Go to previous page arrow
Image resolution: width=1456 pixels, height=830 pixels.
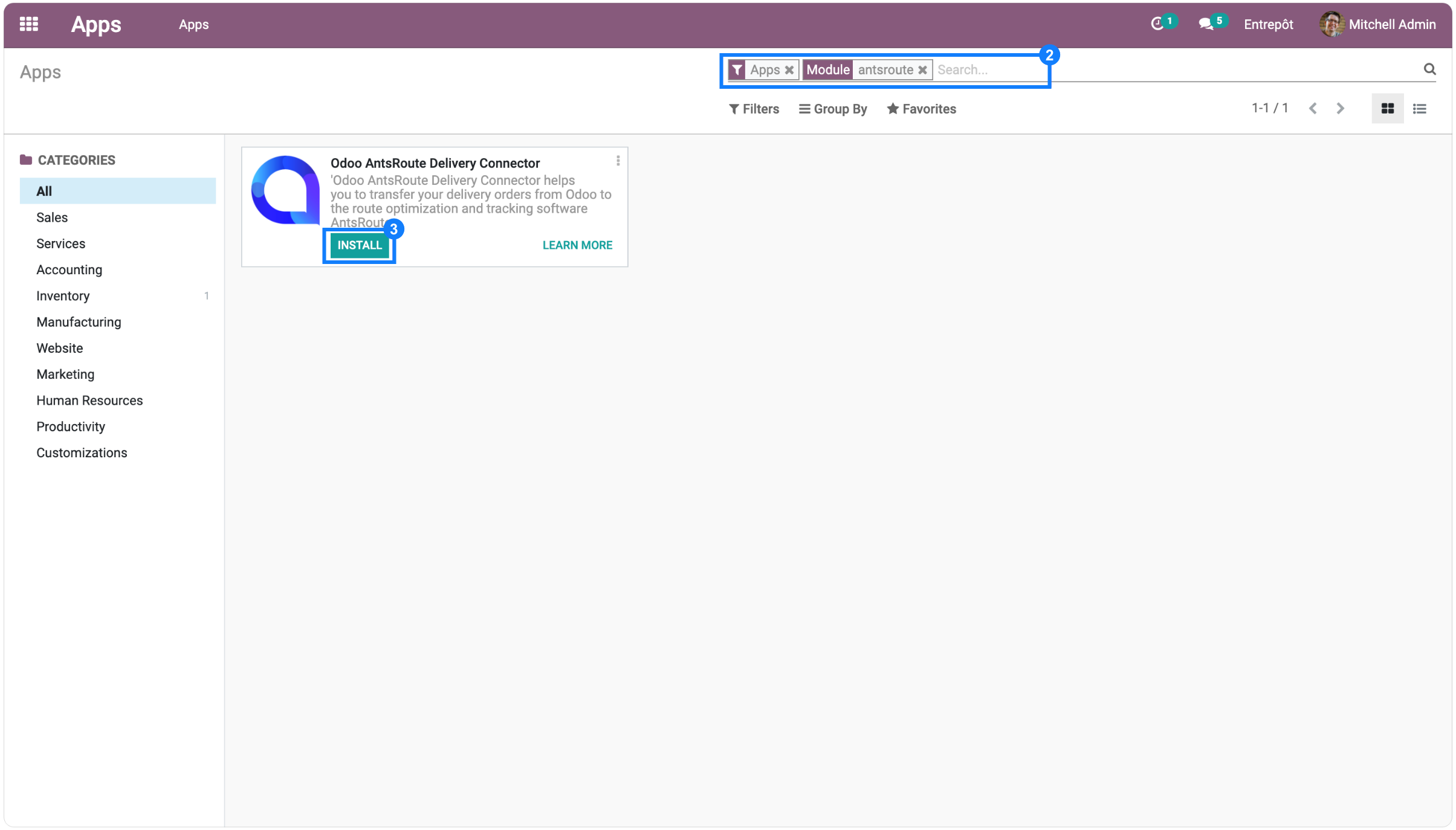click(x=1312, y=109)
